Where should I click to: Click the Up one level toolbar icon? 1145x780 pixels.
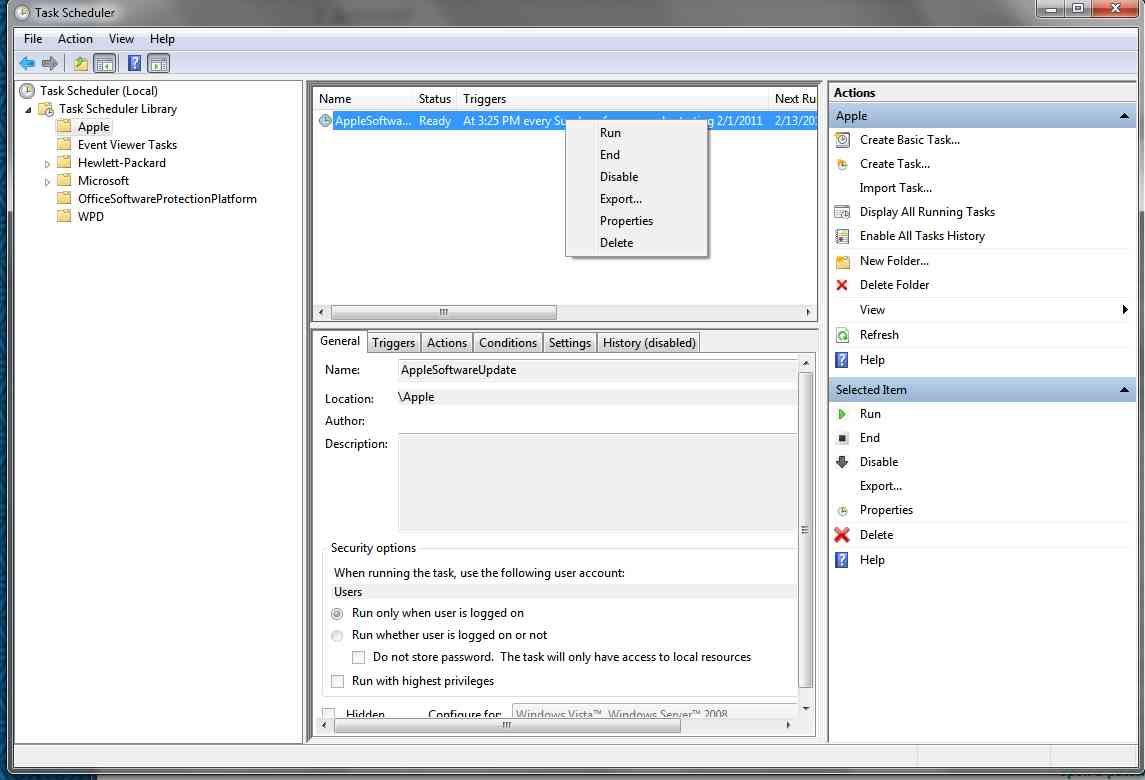(x=81, y=64)
